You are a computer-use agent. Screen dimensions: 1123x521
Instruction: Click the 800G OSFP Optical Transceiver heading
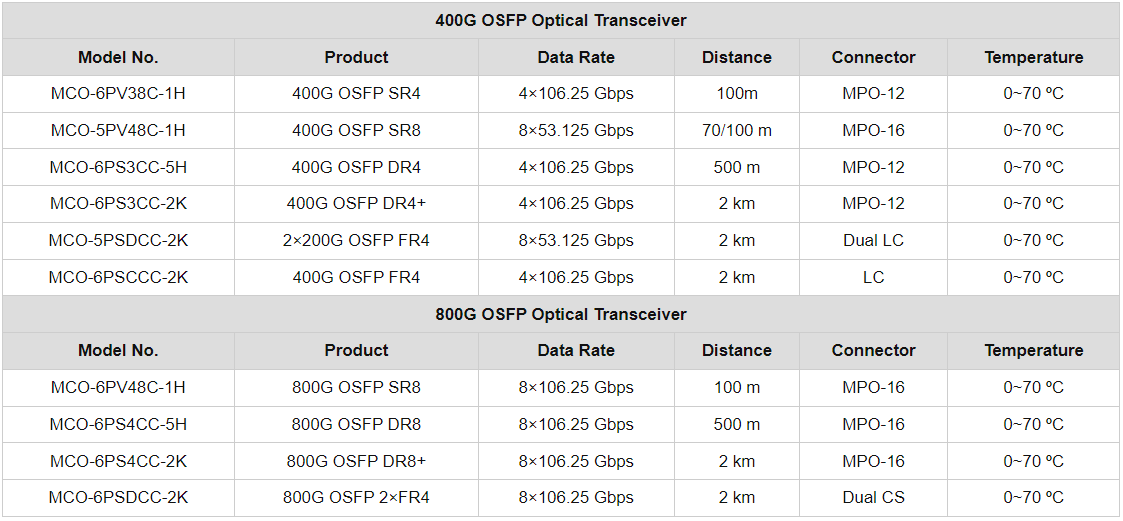tap(561, 314)
